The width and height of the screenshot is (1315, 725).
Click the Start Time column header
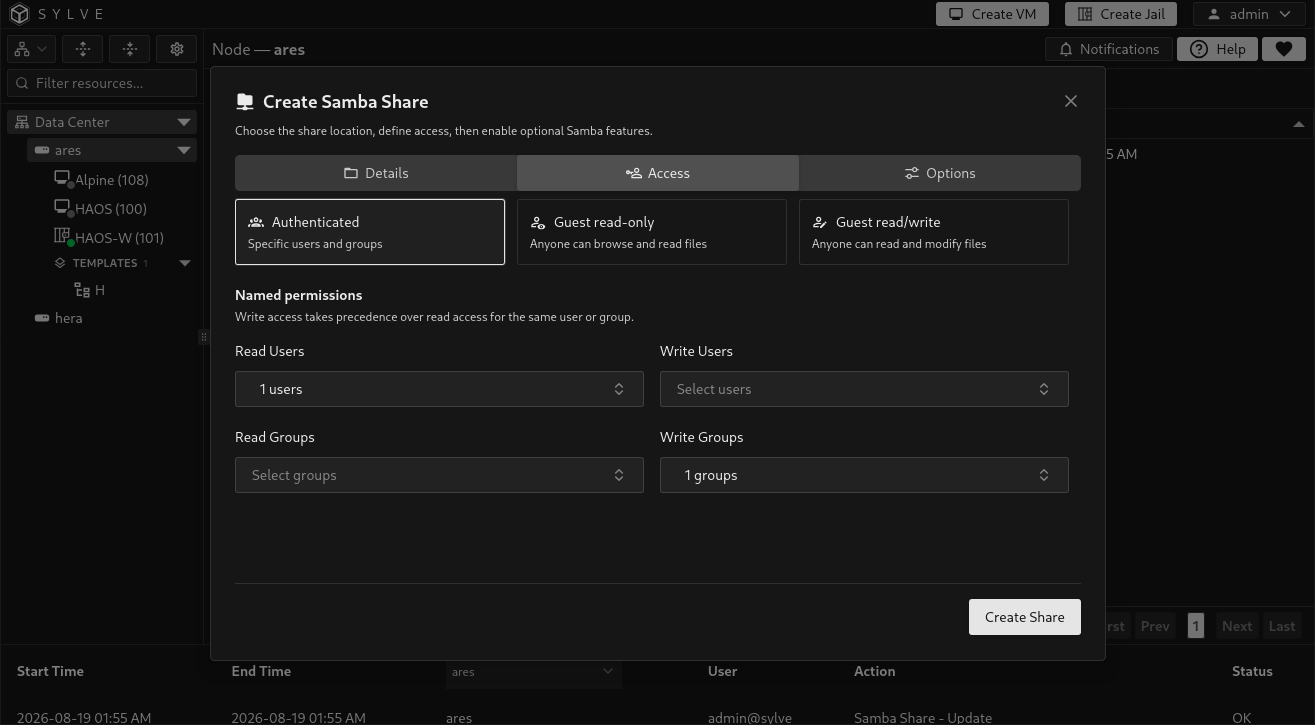[50, 671]
